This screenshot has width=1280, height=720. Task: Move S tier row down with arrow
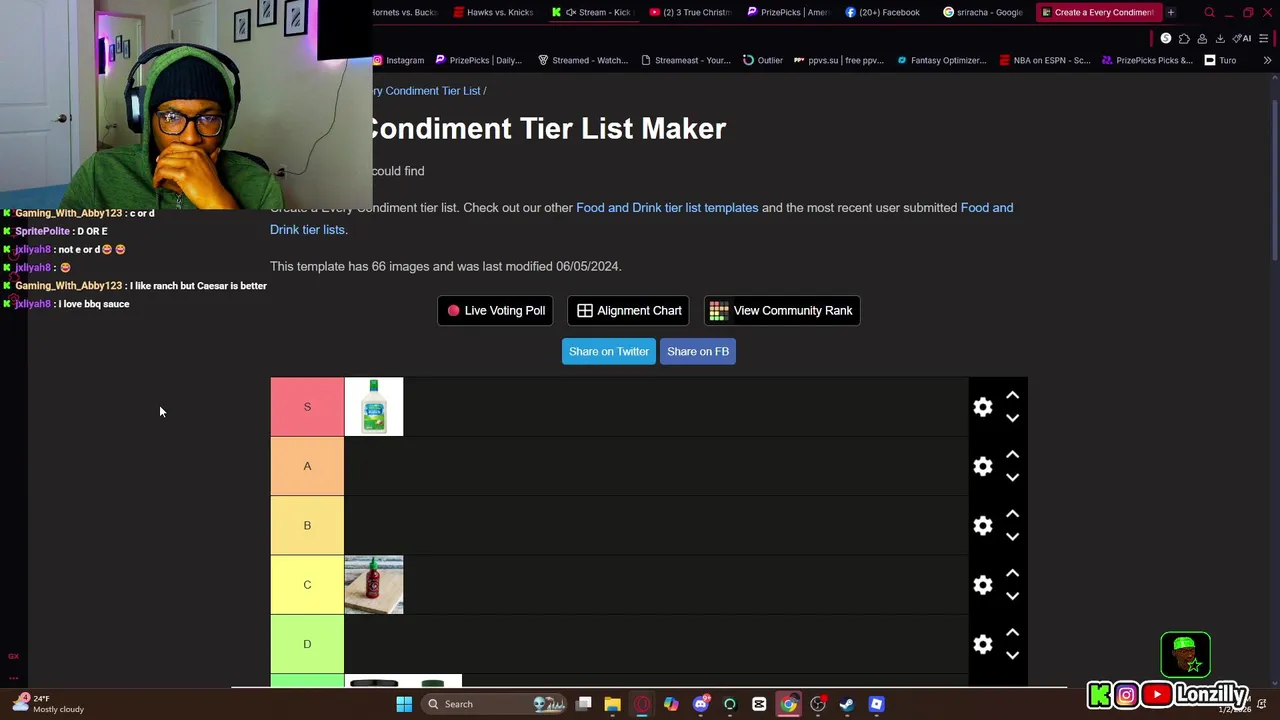click(1012, 418)
